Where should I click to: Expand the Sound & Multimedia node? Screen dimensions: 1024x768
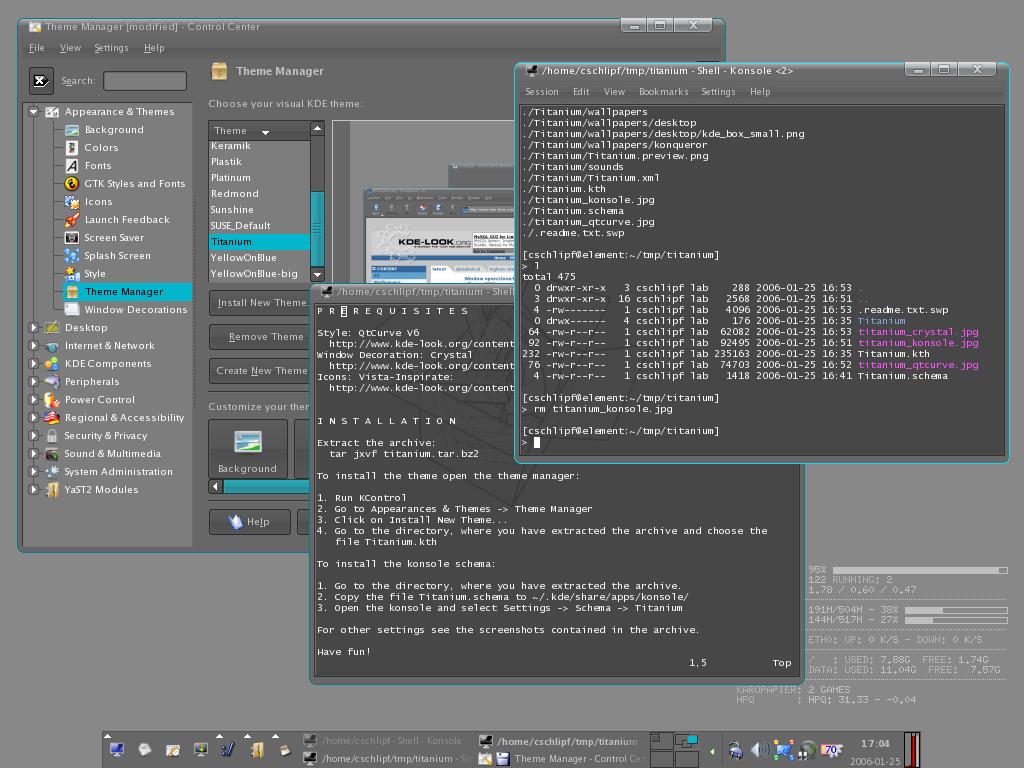(33, 453)
